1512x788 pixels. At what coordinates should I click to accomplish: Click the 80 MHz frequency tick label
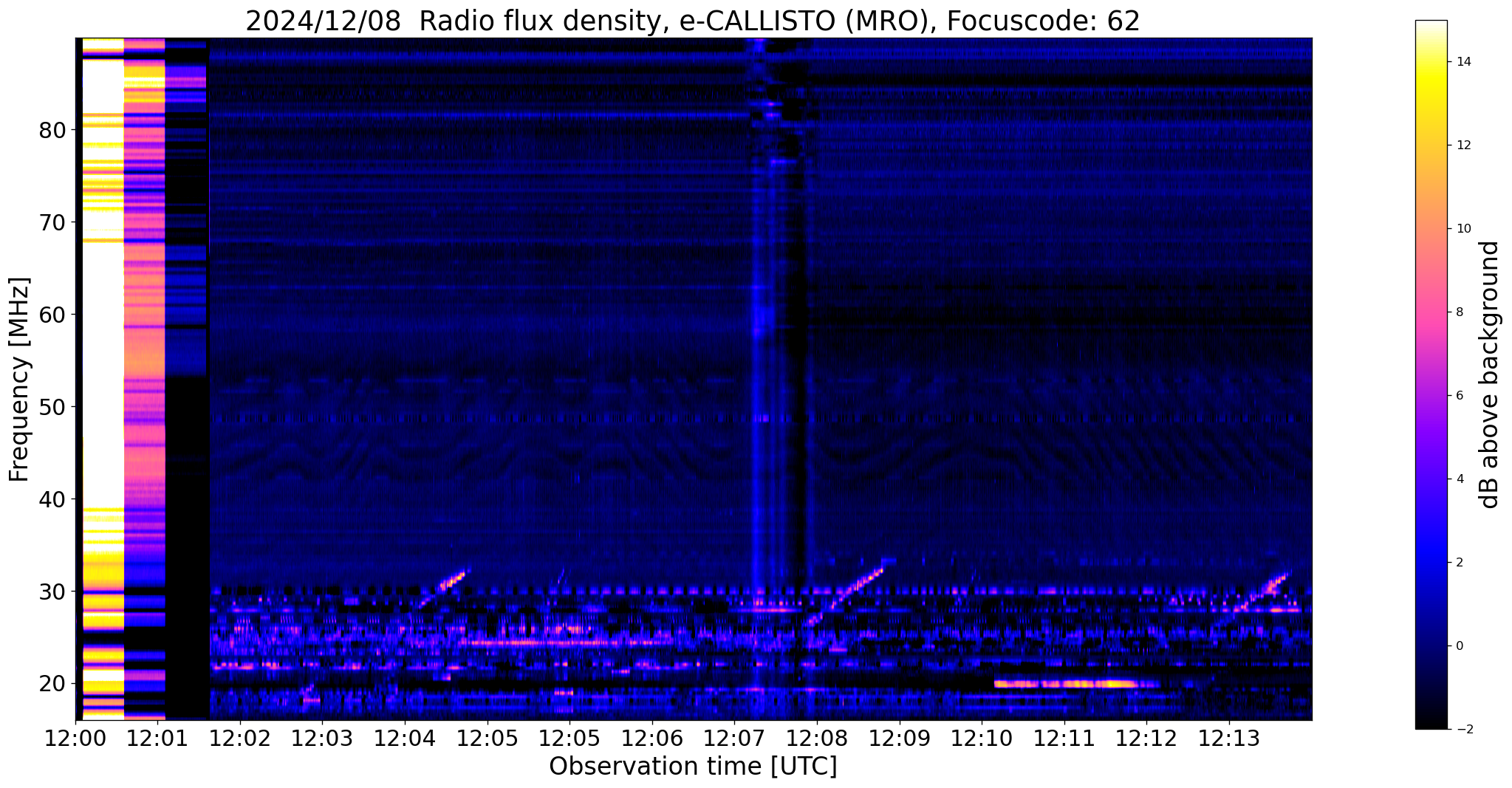(x=51, y=130)
